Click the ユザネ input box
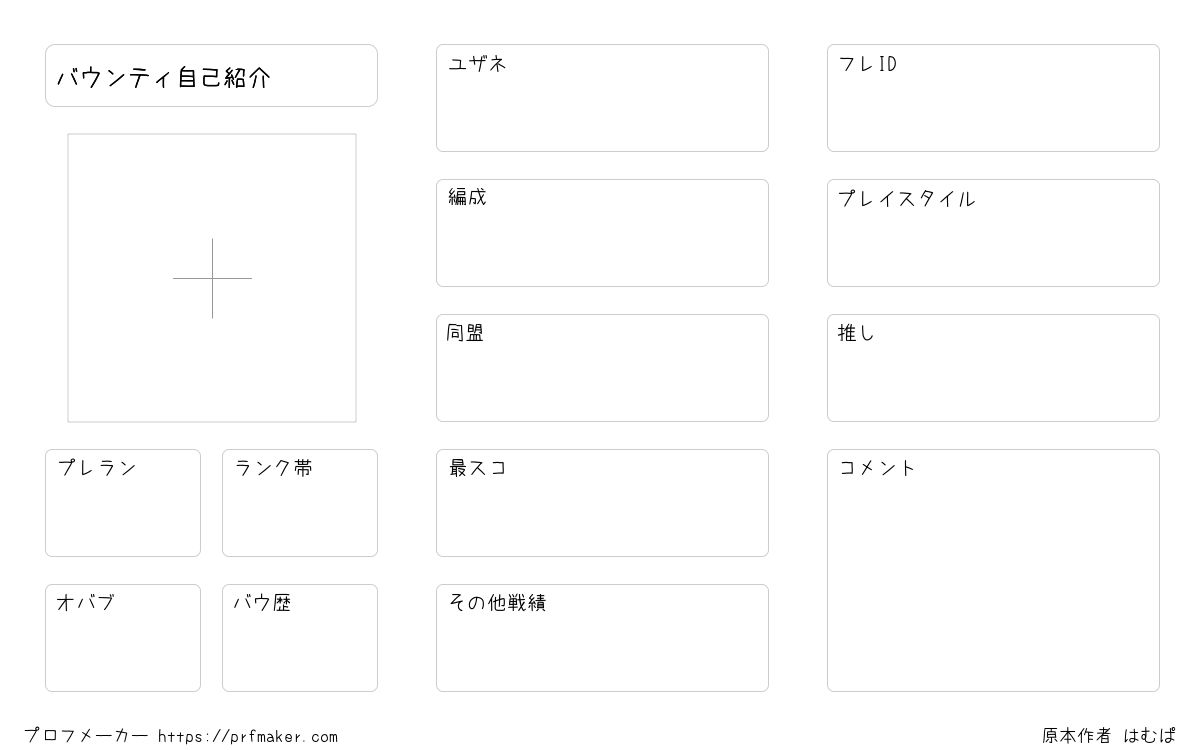 pyautogui.click(x=602, y=98)
